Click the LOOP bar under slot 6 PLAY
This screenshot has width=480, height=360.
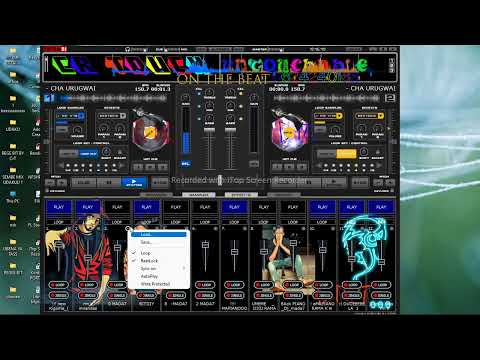[x=205, y=222]
